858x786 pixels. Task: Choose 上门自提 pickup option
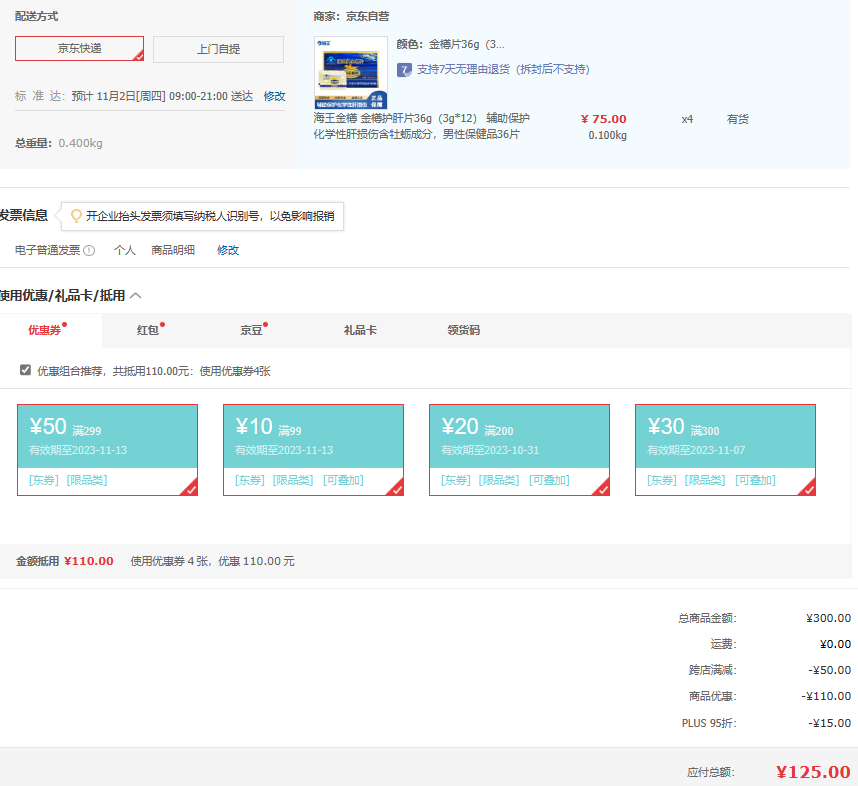pyautogui.click(x=218, y=49)
